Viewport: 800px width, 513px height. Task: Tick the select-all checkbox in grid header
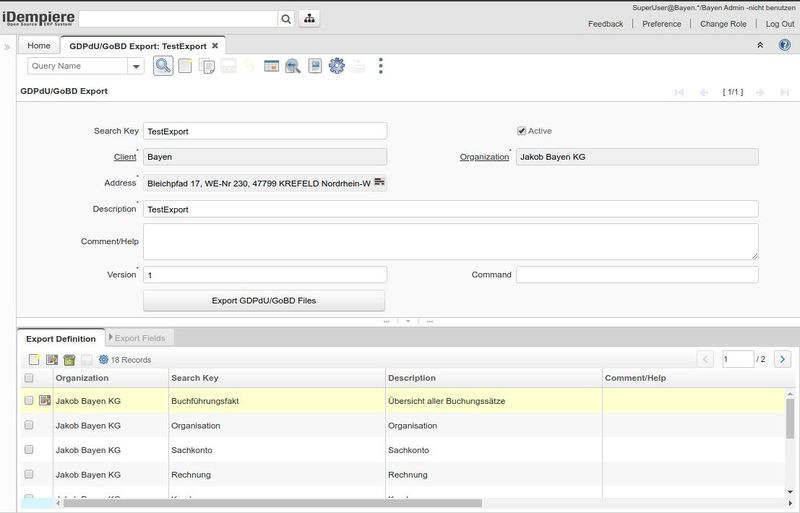(x=29, y=378)
